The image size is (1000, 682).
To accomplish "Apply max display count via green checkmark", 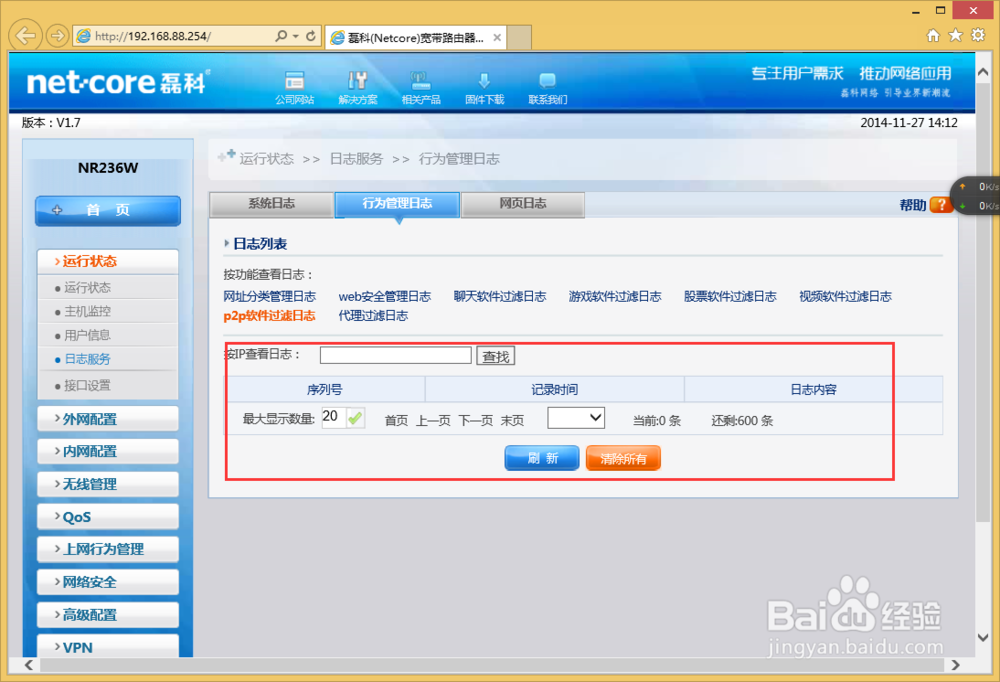I will (x=355, y=417).
